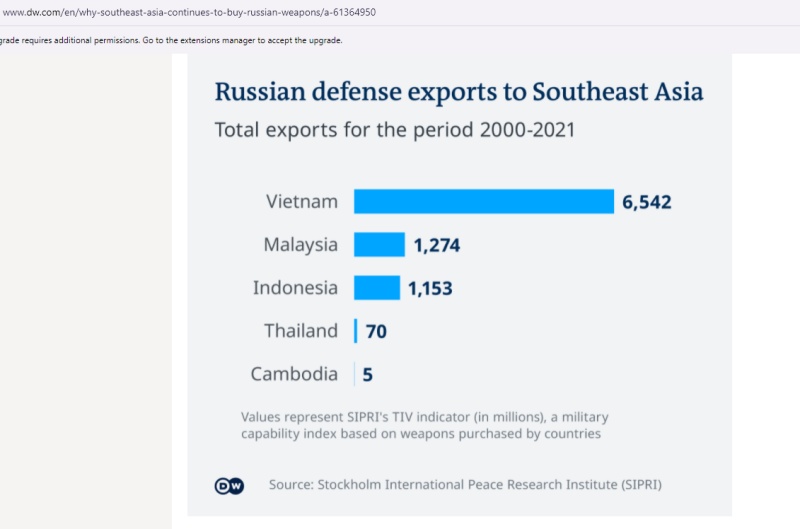Click the Indonesia blue bar
800x529 pixels.
coord(377,288)
